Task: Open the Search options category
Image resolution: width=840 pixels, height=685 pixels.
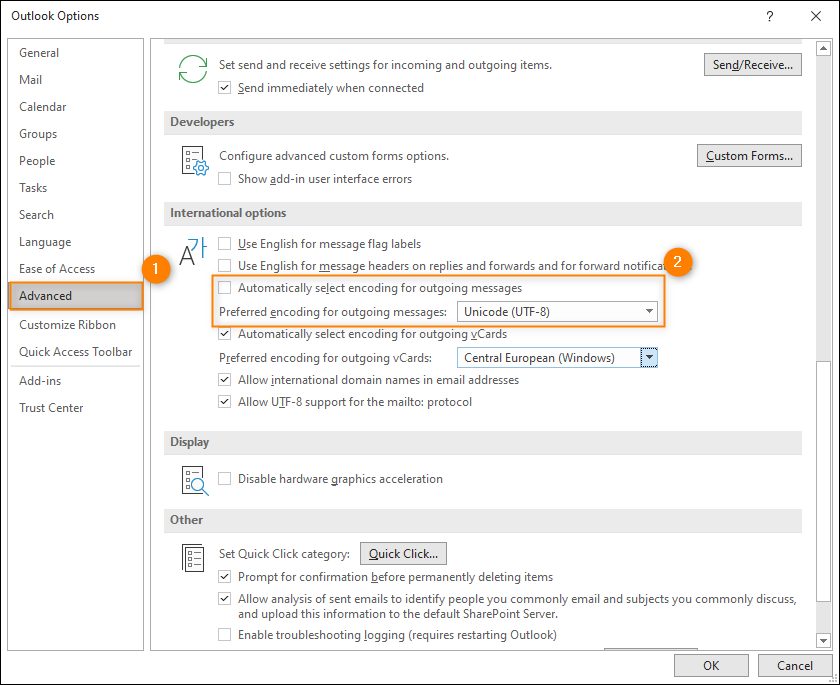Action: click(76, 215)
